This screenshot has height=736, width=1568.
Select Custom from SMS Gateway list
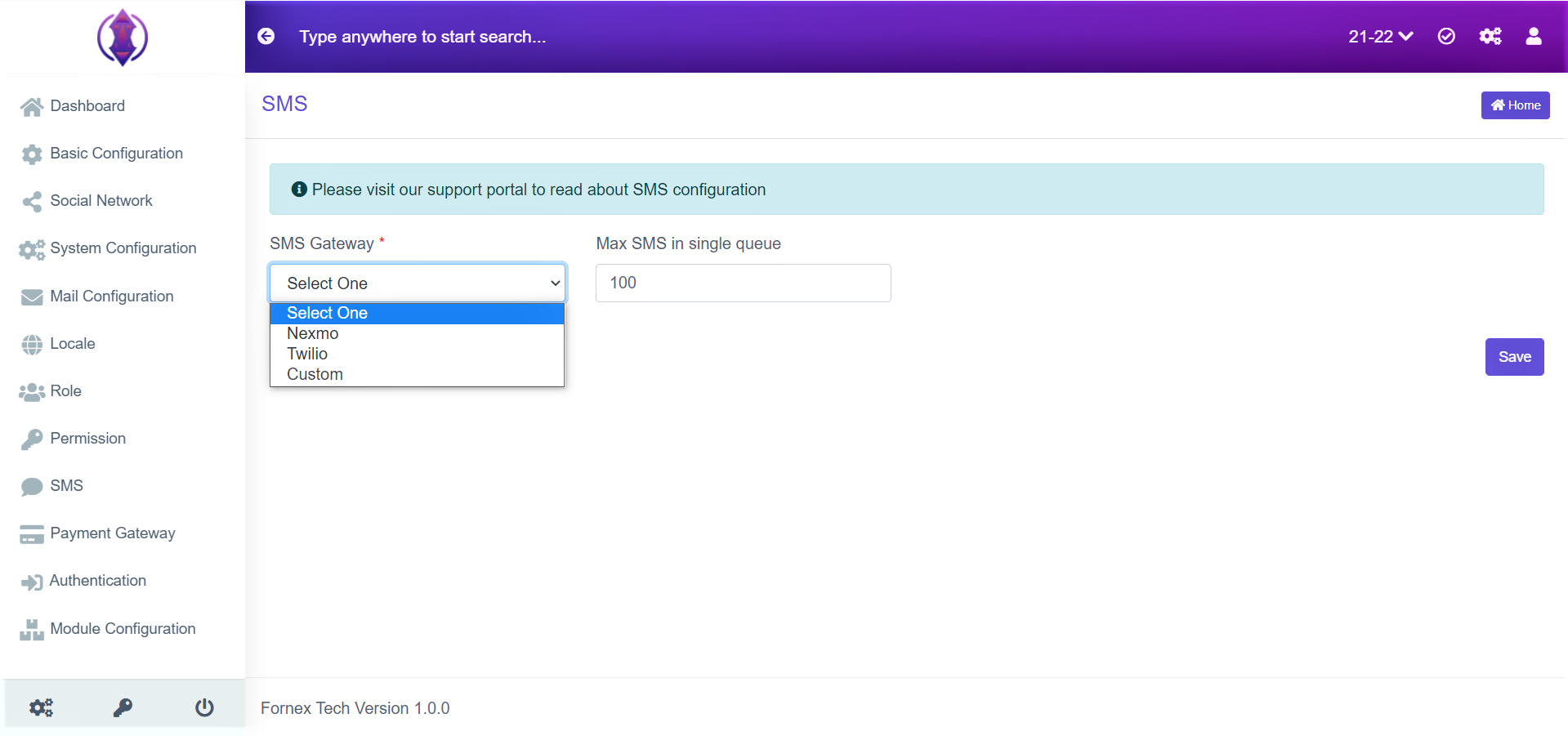(417, 374)
